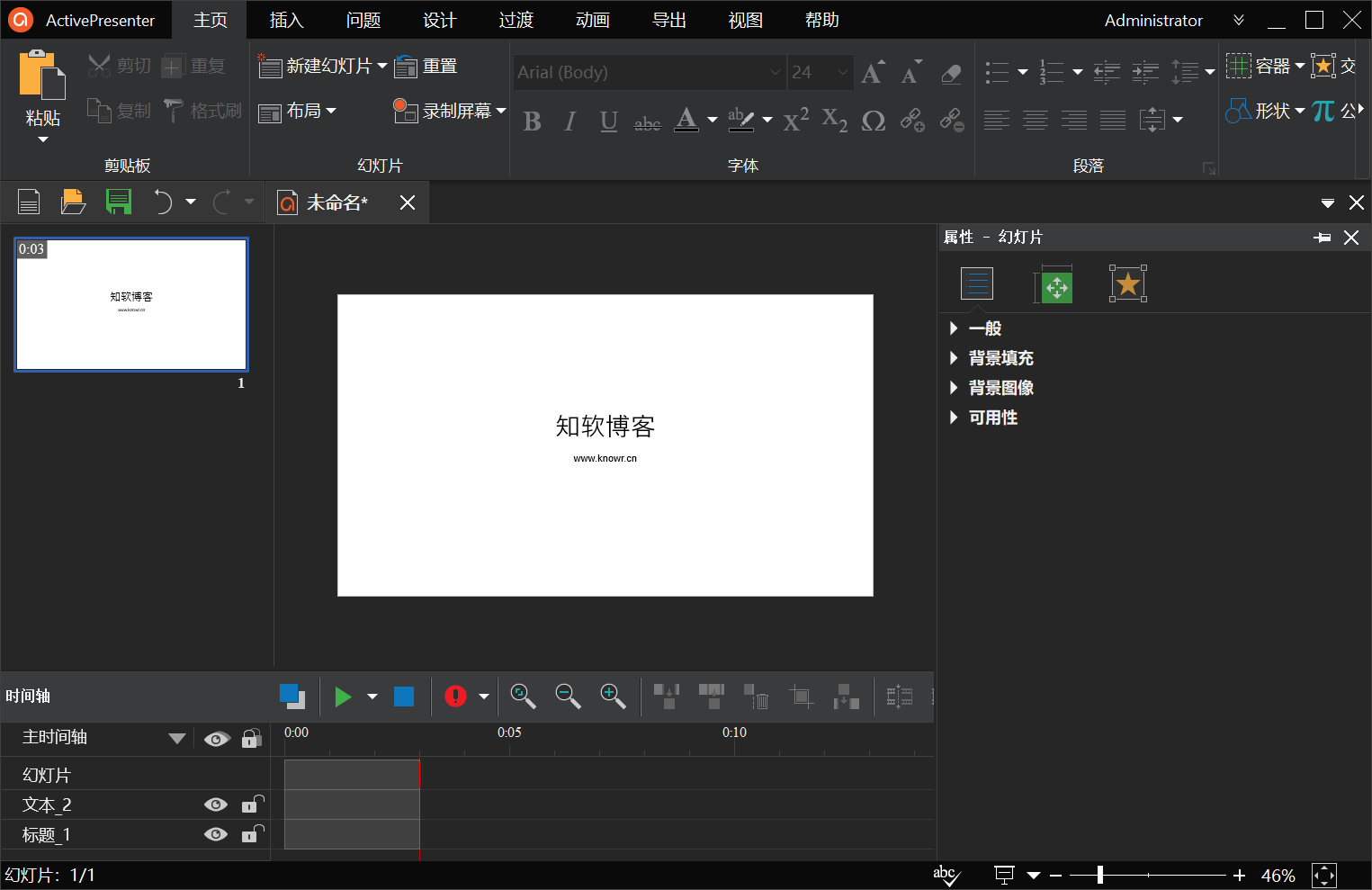The image size is (1372, 890).
Task: Open the 主时间轴 timeline selector dropdown
Action: tap(177, 738)
